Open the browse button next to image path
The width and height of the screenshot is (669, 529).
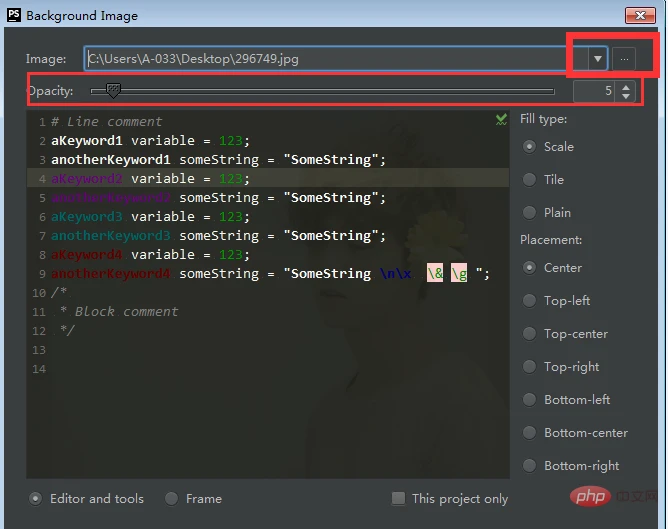click(x=624, y=59)
